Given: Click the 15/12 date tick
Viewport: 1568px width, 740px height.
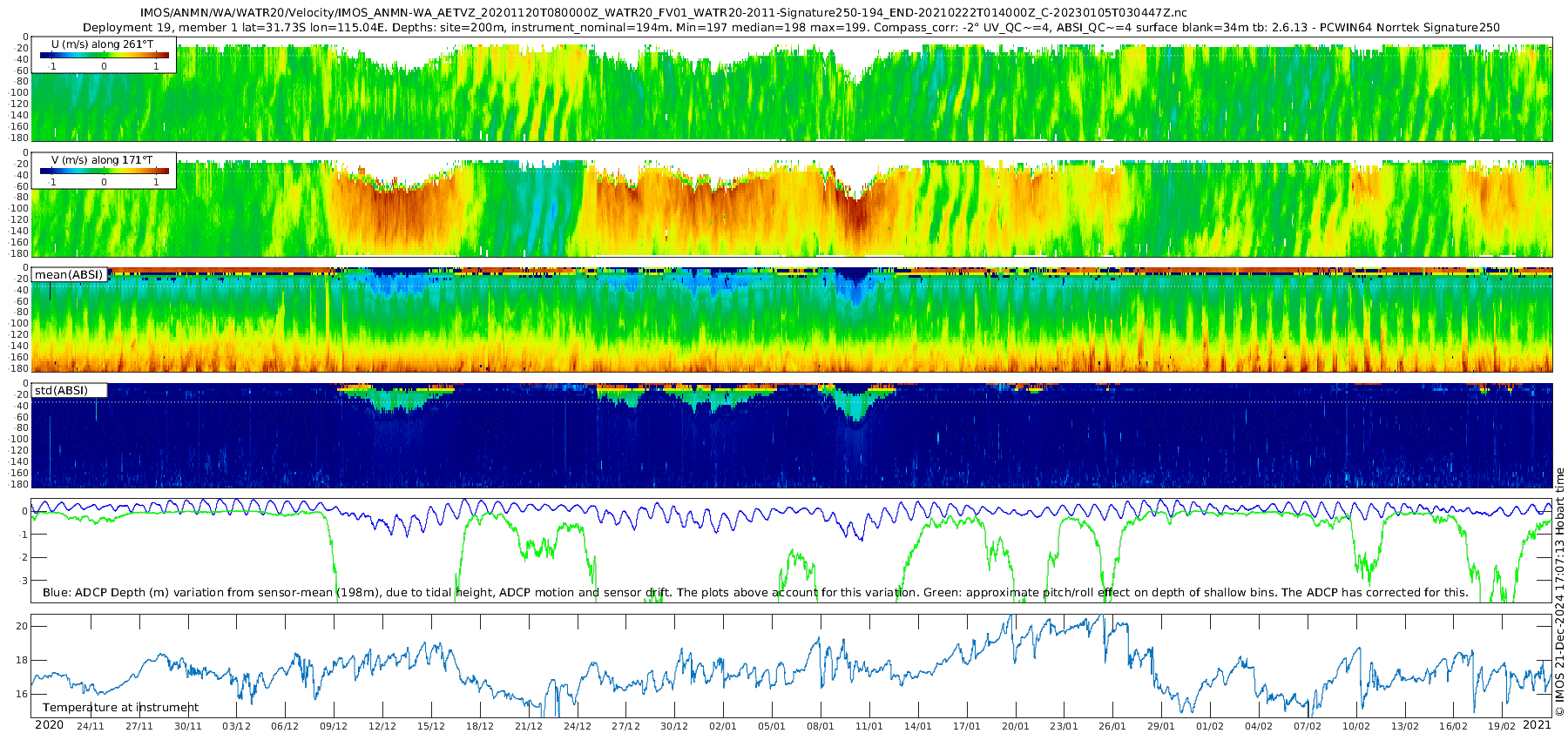Looking at the screenshot, I should (431, 726).
